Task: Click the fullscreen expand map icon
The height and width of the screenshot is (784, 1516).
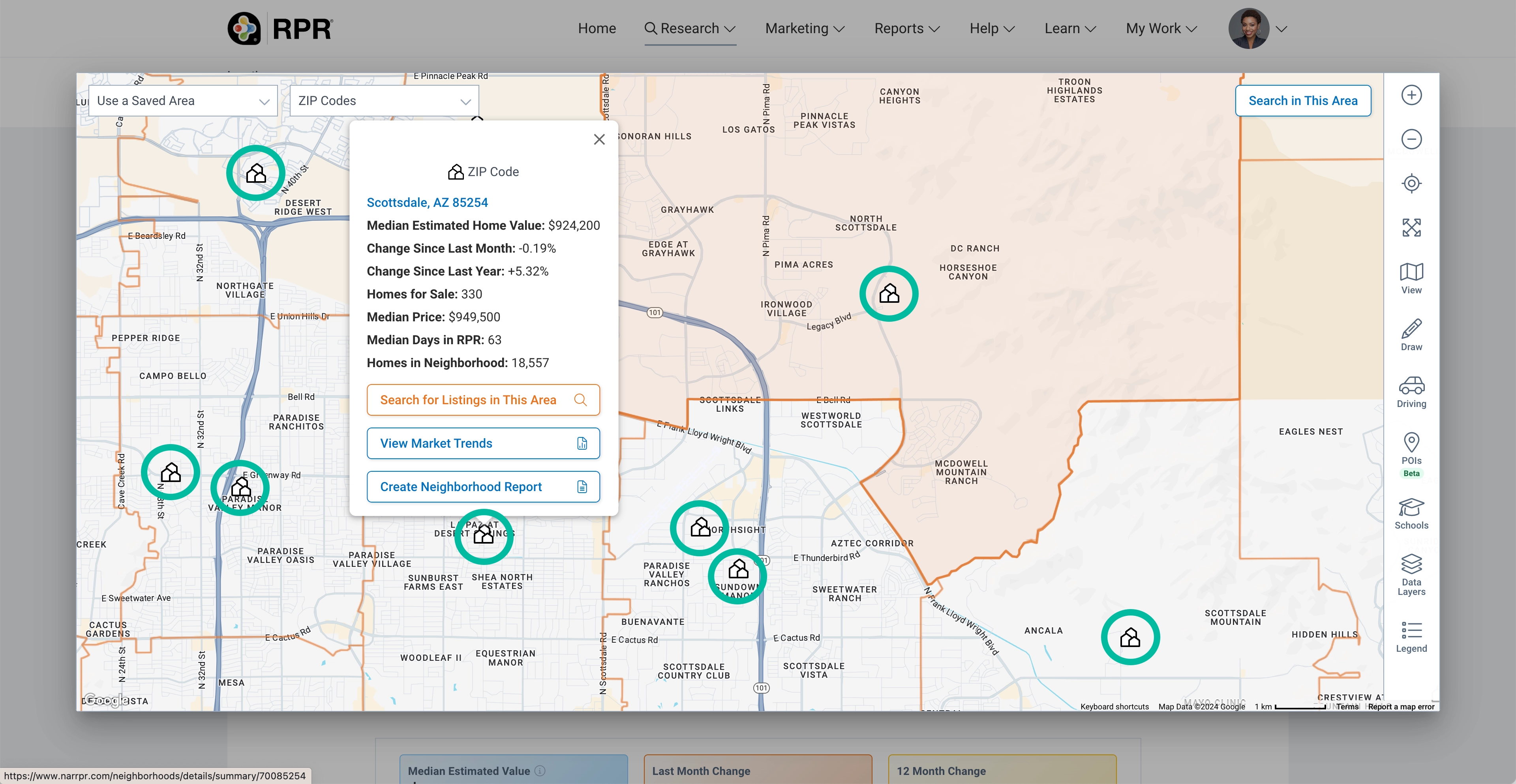Action: [x=1411, y=227]
